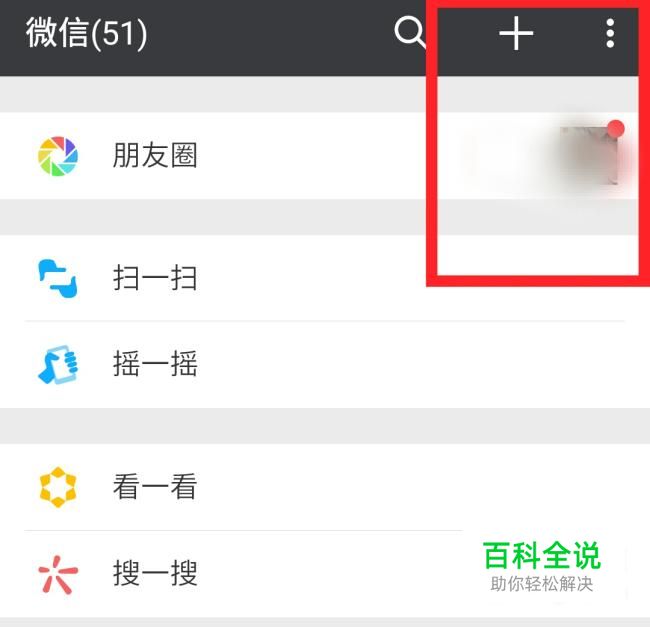Select the 扫一扫 text label
Image resolution: width=650 pixels, height=627 pixels.
point(155,278)
